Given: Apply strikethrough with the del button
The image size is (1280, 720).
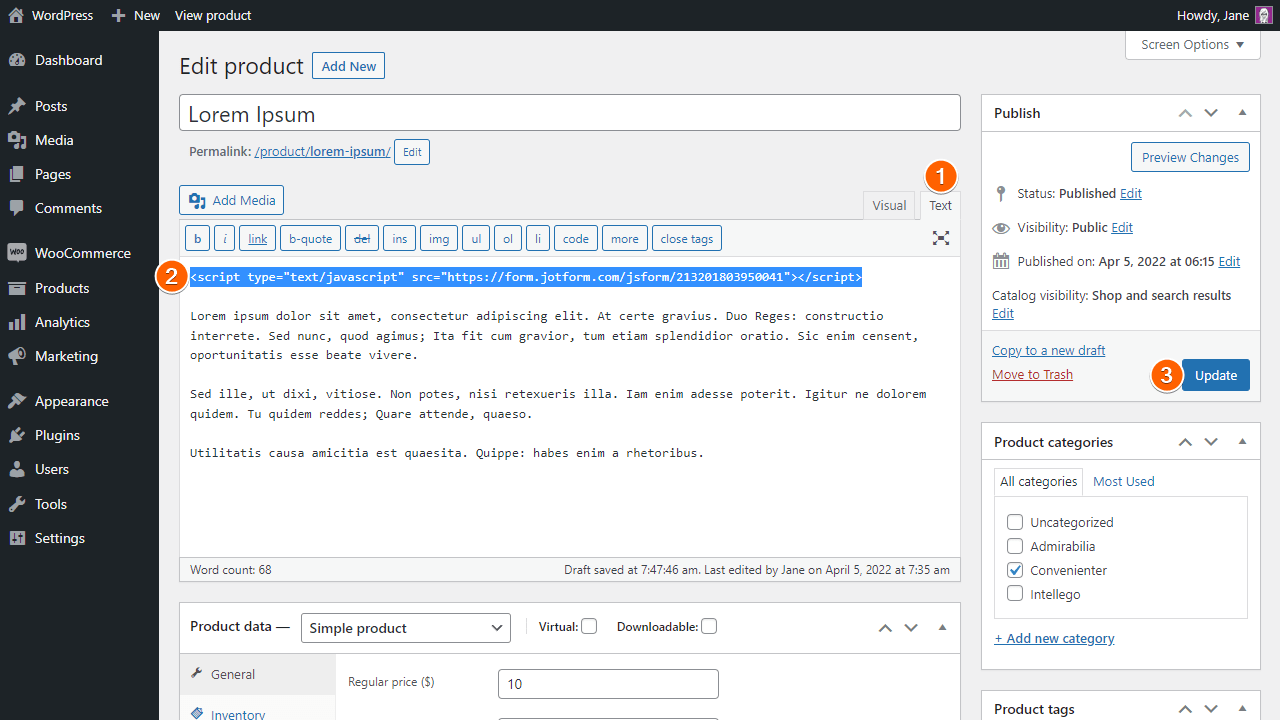Looking at the screenshot, I should [361, 238].
